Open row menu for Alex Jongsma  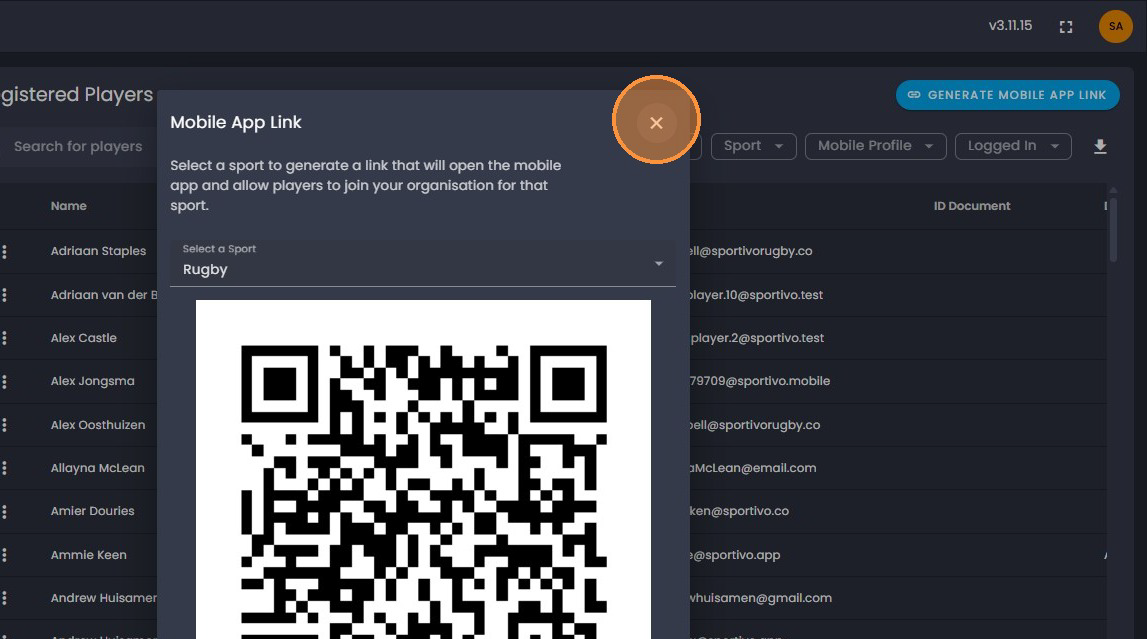point(4,382)
